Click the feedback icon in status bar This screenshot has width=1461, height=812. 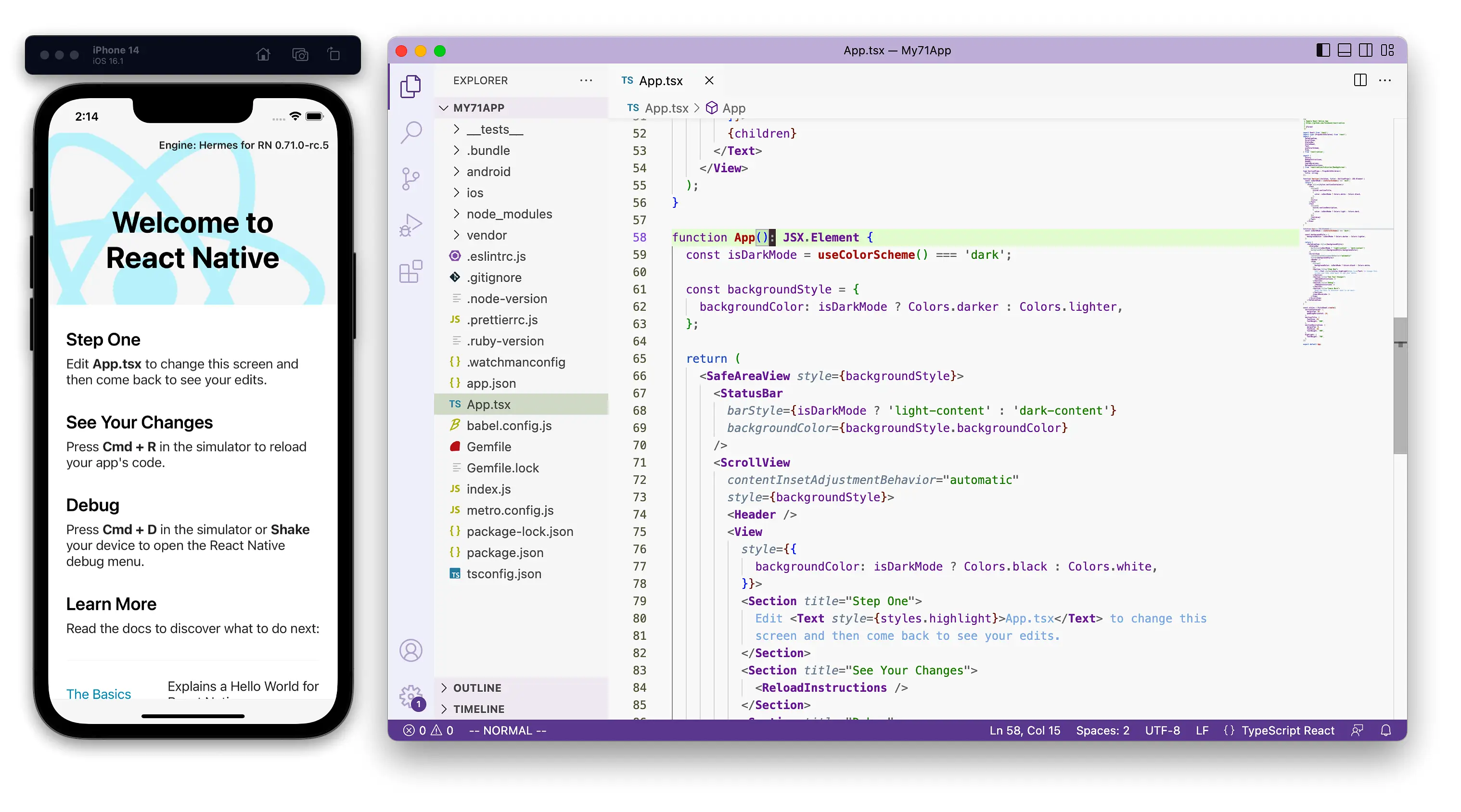[x=1357, y=730]
